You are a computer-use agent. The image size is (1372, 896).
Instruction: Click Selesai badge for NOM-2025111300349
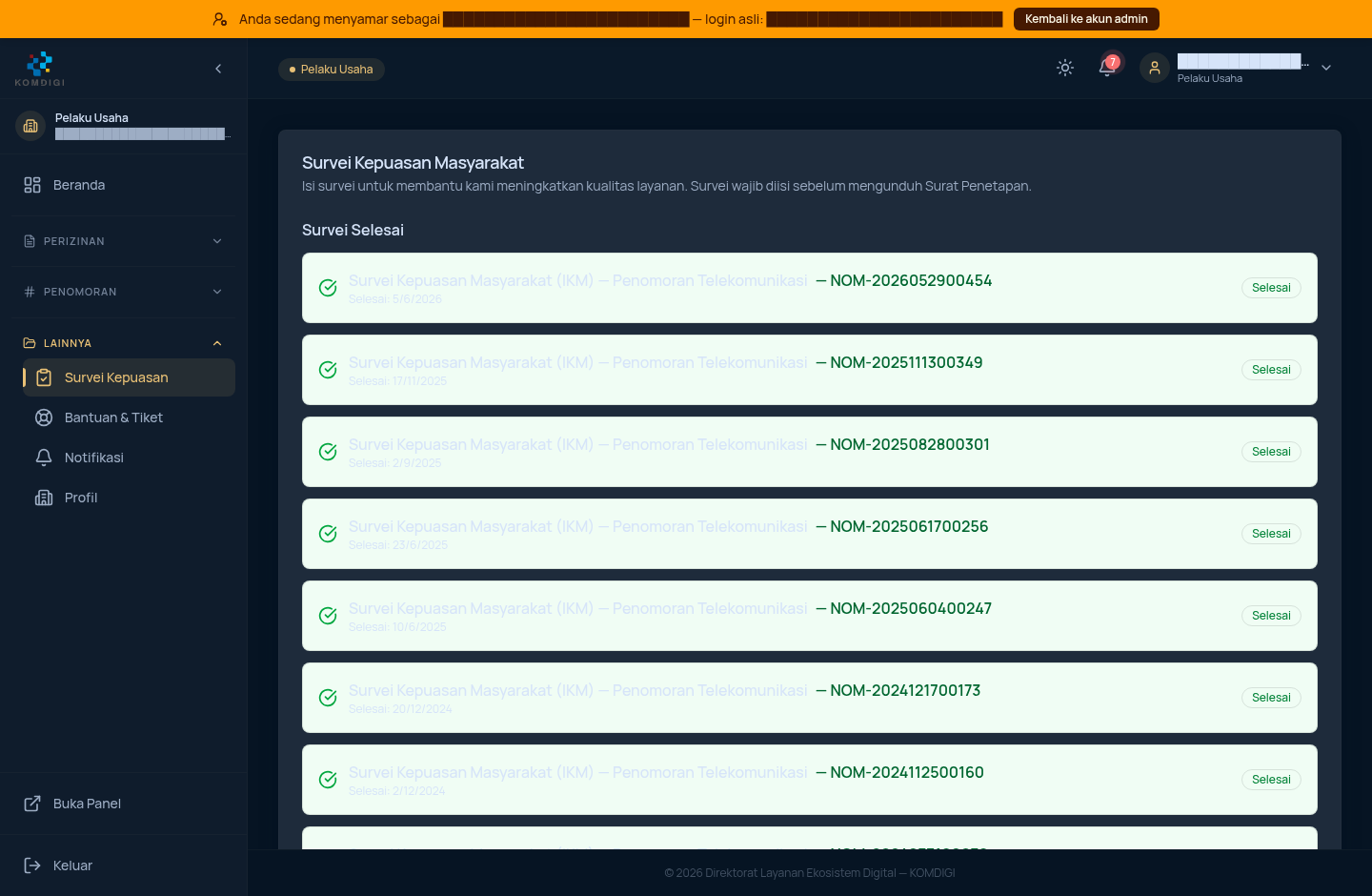click(1271, 370)
